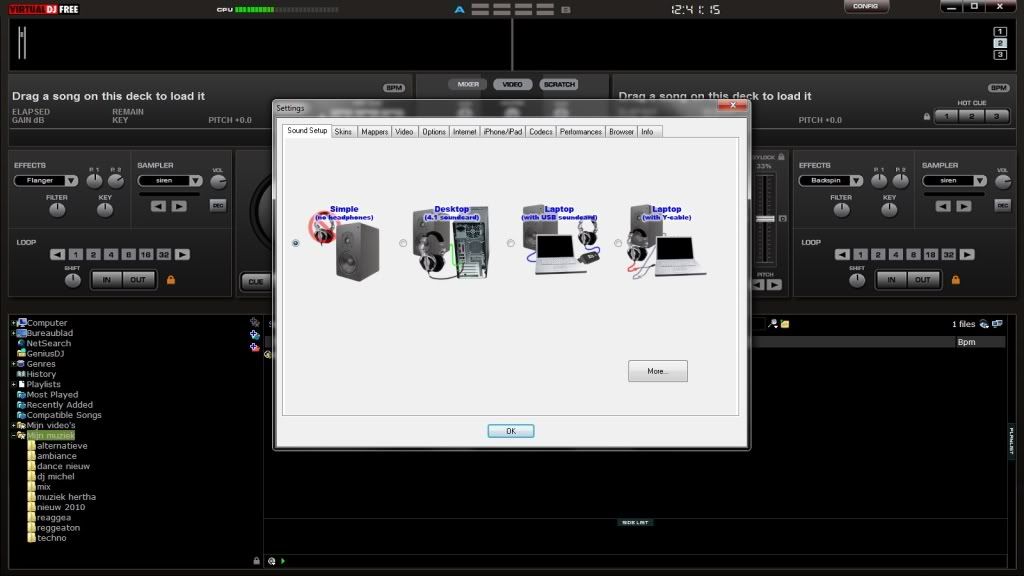The width and height of the screenshot is (1024, 576).
Task: Set right deck loop length to 16
Action: 931,255
